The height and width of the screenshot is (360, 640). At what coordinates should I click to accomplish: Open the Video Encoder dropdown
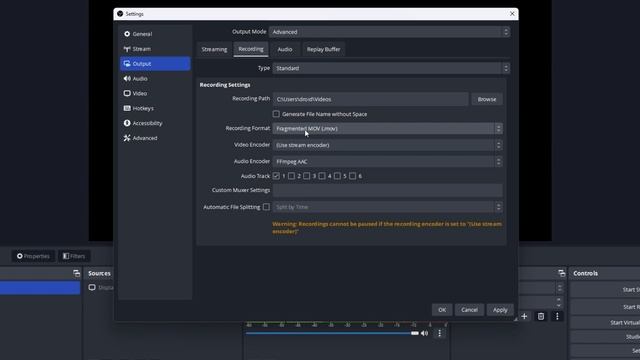click(x=387, y=145)
